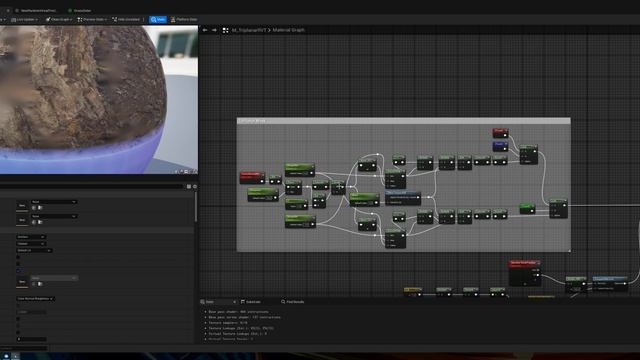Click the first None asset thumbnail
Image resolution: width=640 pixels, height=360 pixels.
click(x=22, y=205)
